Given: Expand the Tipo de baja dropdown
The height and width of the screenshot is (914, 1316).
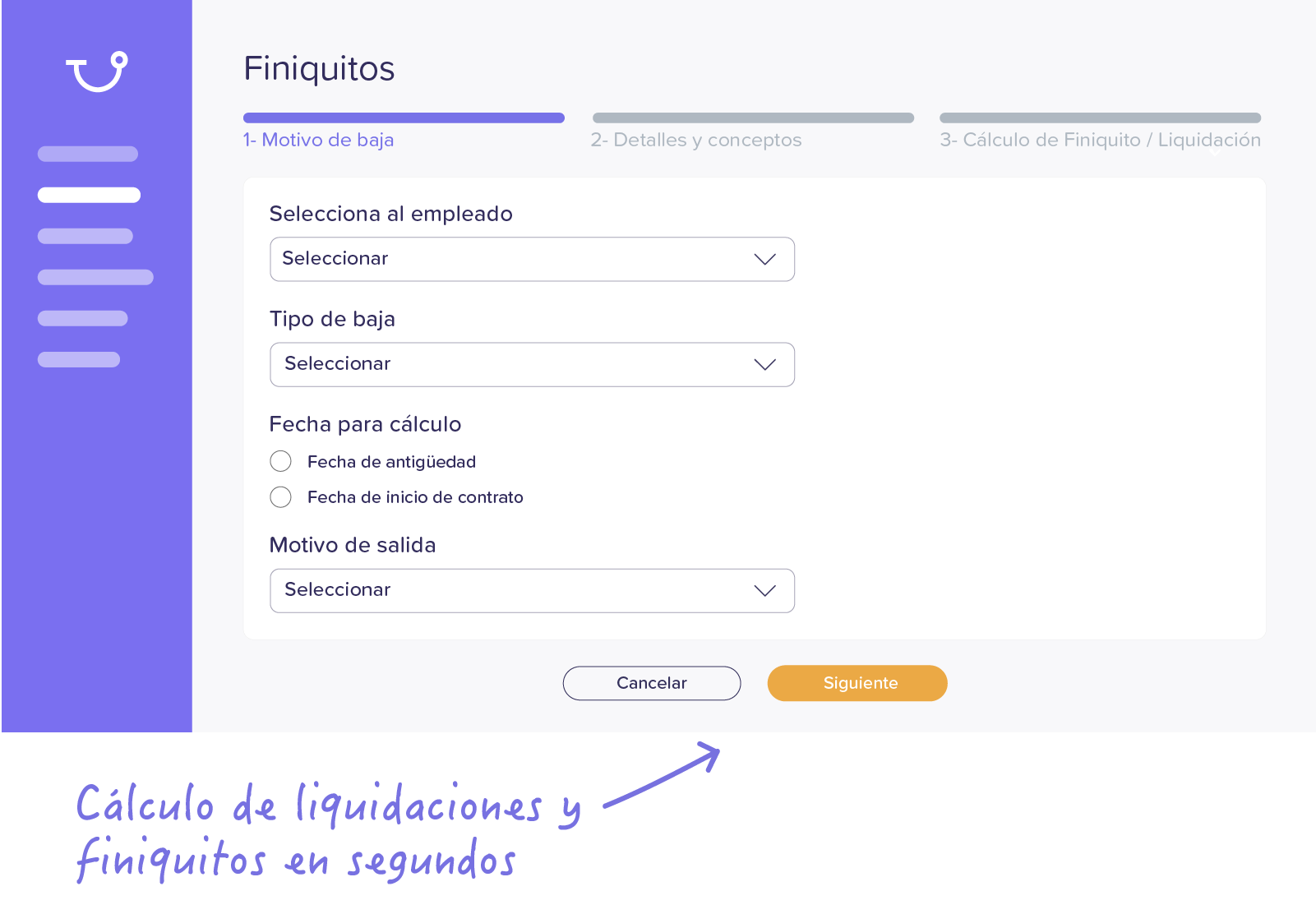Looking at the screenshot, I should [532, 364].
